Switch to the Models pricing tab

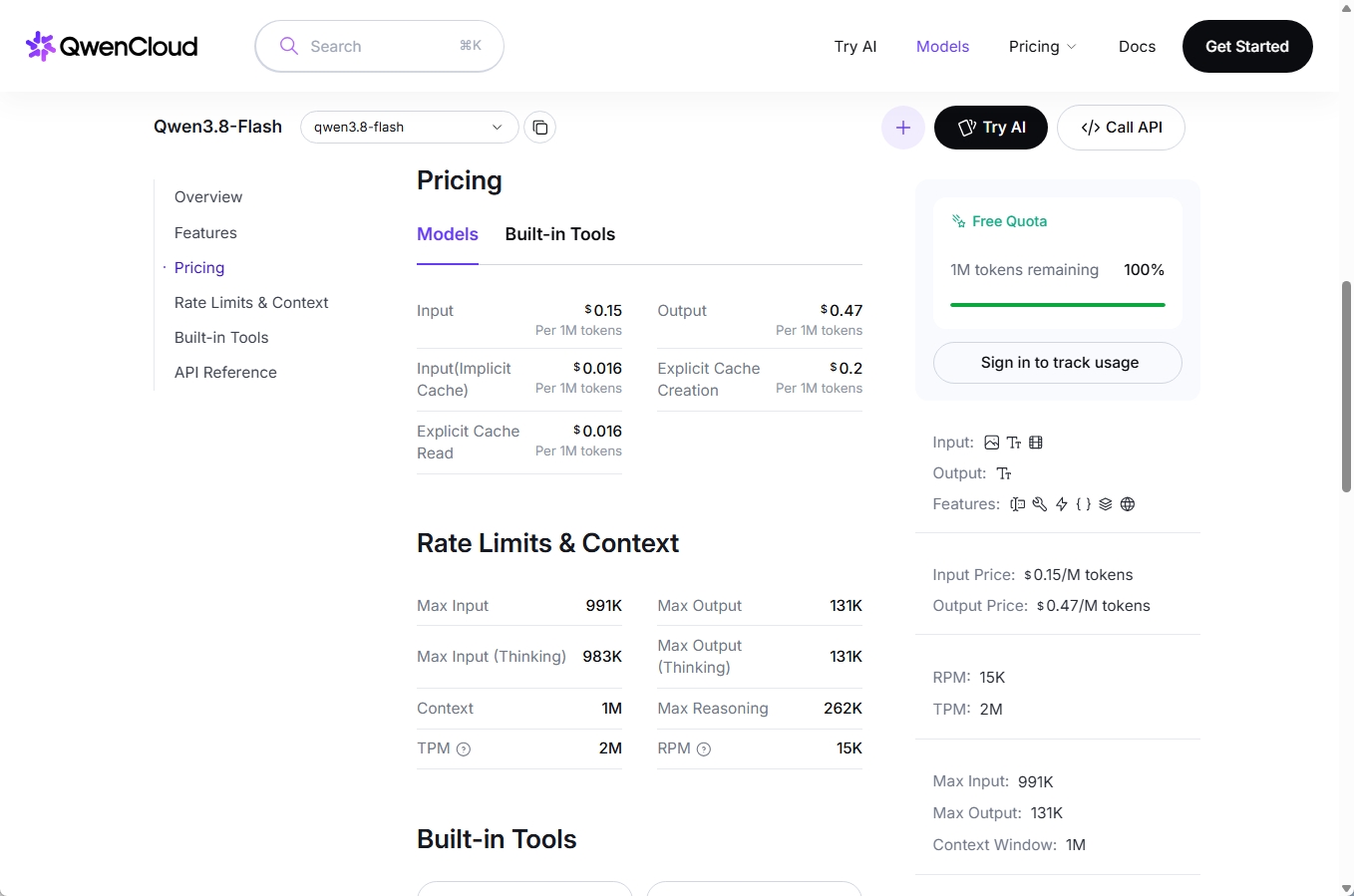coord(448,234)
